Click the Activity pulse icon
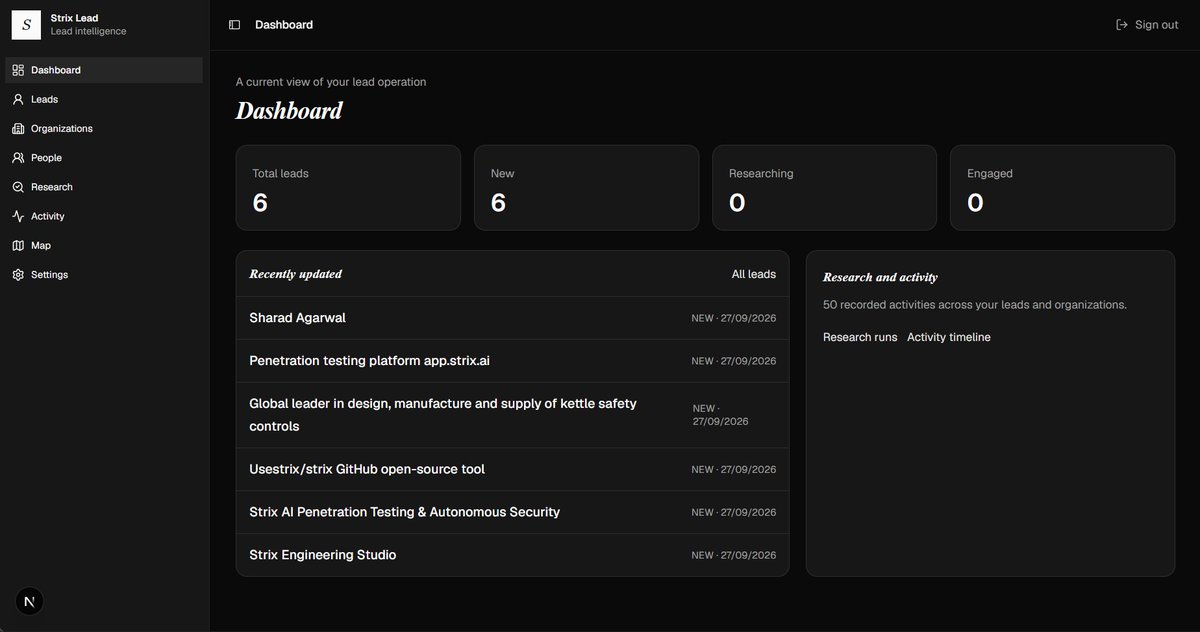1200x632 pixels. click(x=18, y=216)
